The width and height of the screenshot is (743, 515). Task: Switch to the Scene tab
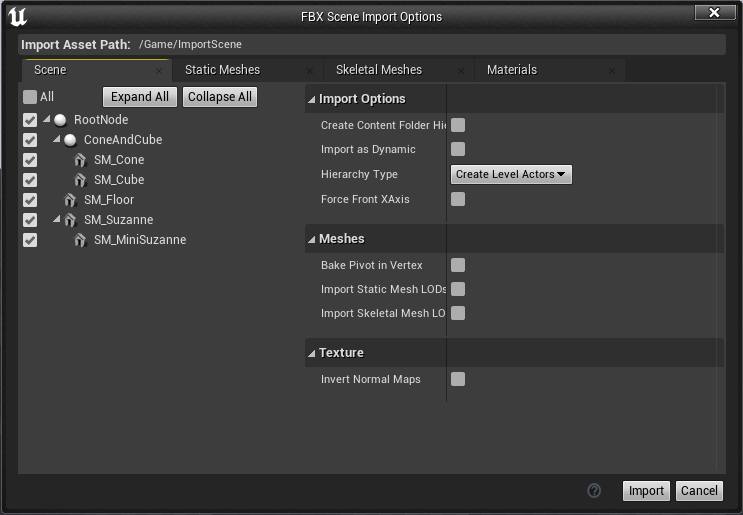(96, 70)
